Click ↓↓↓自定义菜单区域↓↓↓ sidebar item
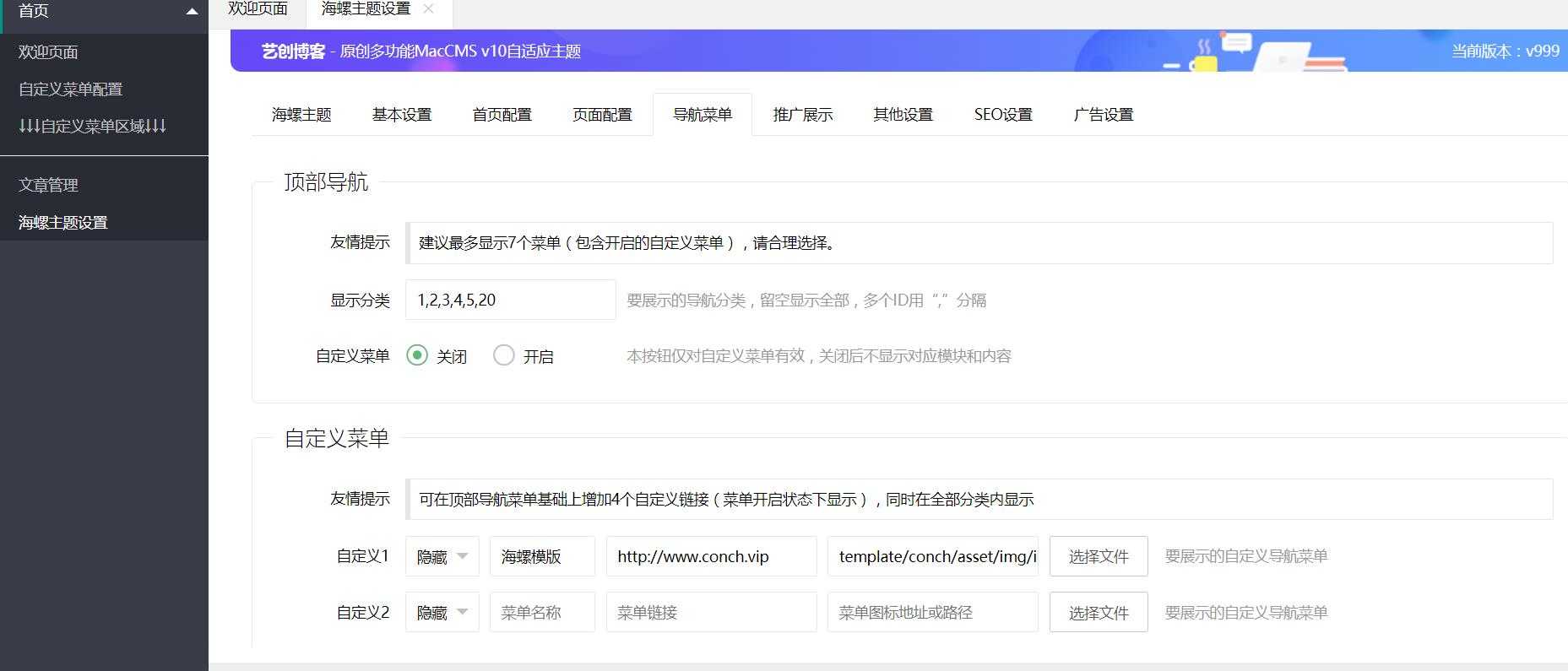1568x671 pixels. pyautogui.click(x=104, y=127)
